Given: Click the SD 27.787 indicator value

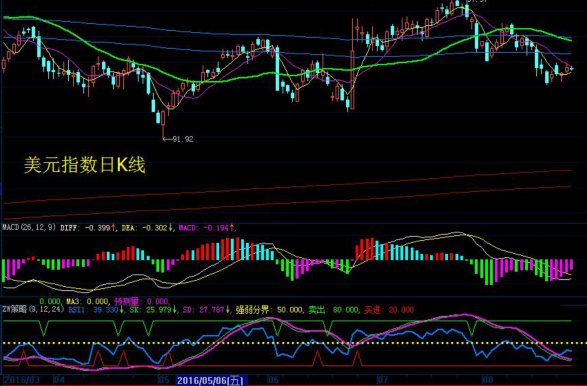Looking at the screenshot, I should pyautogui.click(x=206, y=310).
